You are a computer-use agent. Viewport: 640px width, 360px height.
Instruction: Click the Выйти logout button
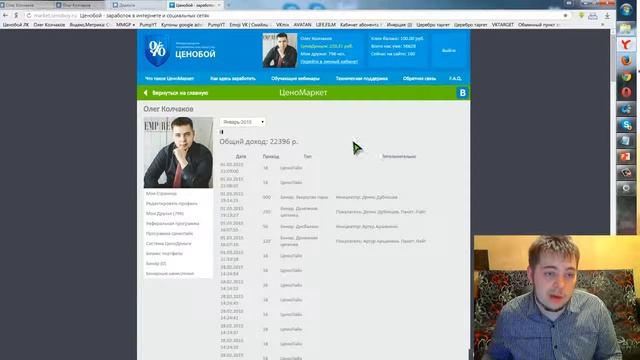click(449, 51)
